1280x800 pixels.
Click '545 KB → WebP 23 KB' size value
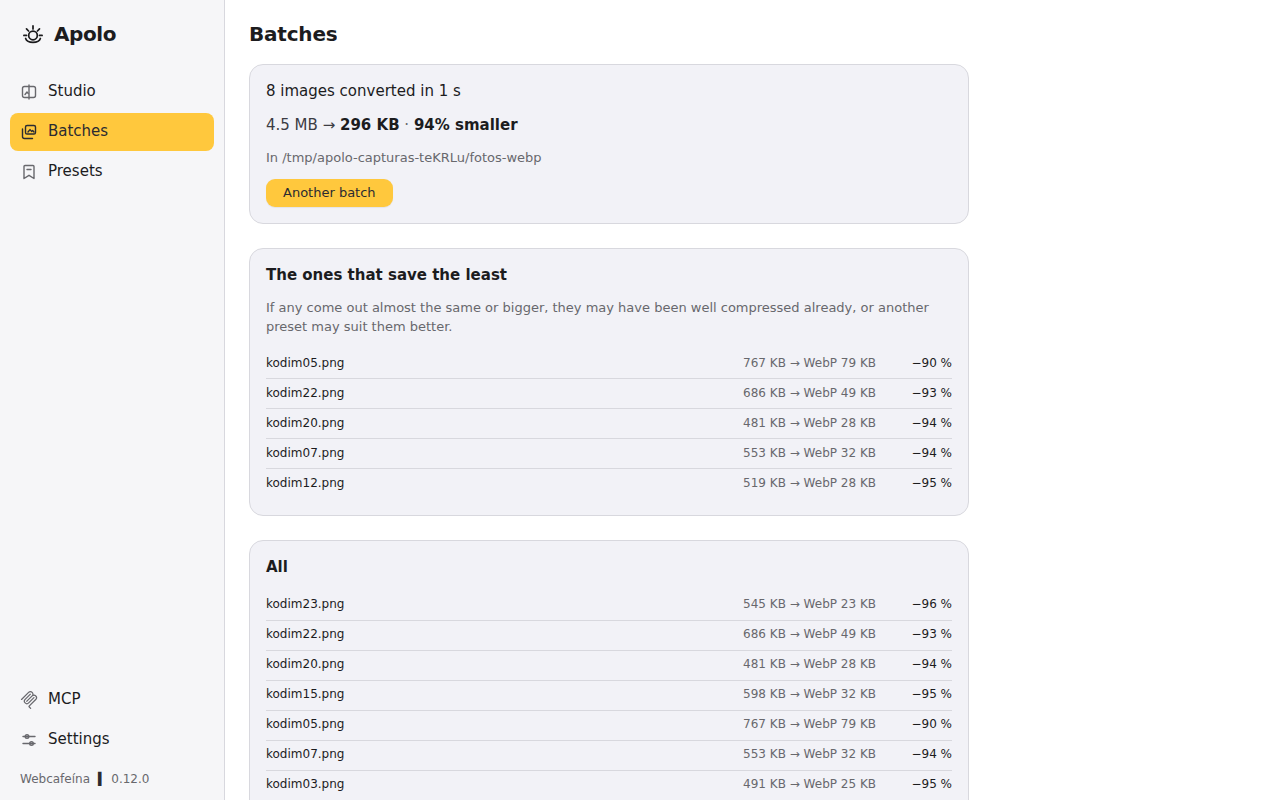click(809, 604)
